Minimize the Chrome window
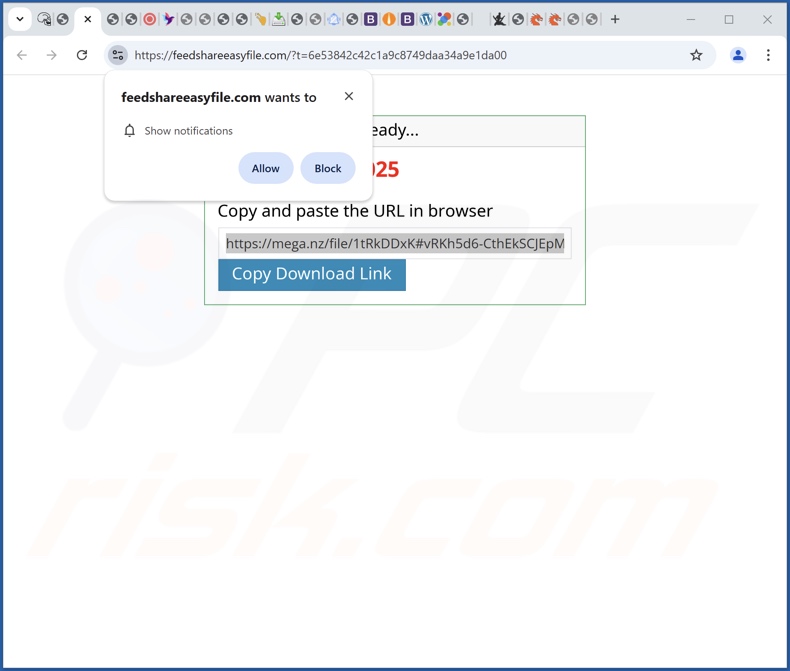The height and width of the screenshot is (671, 790). (x=691, y=19)
